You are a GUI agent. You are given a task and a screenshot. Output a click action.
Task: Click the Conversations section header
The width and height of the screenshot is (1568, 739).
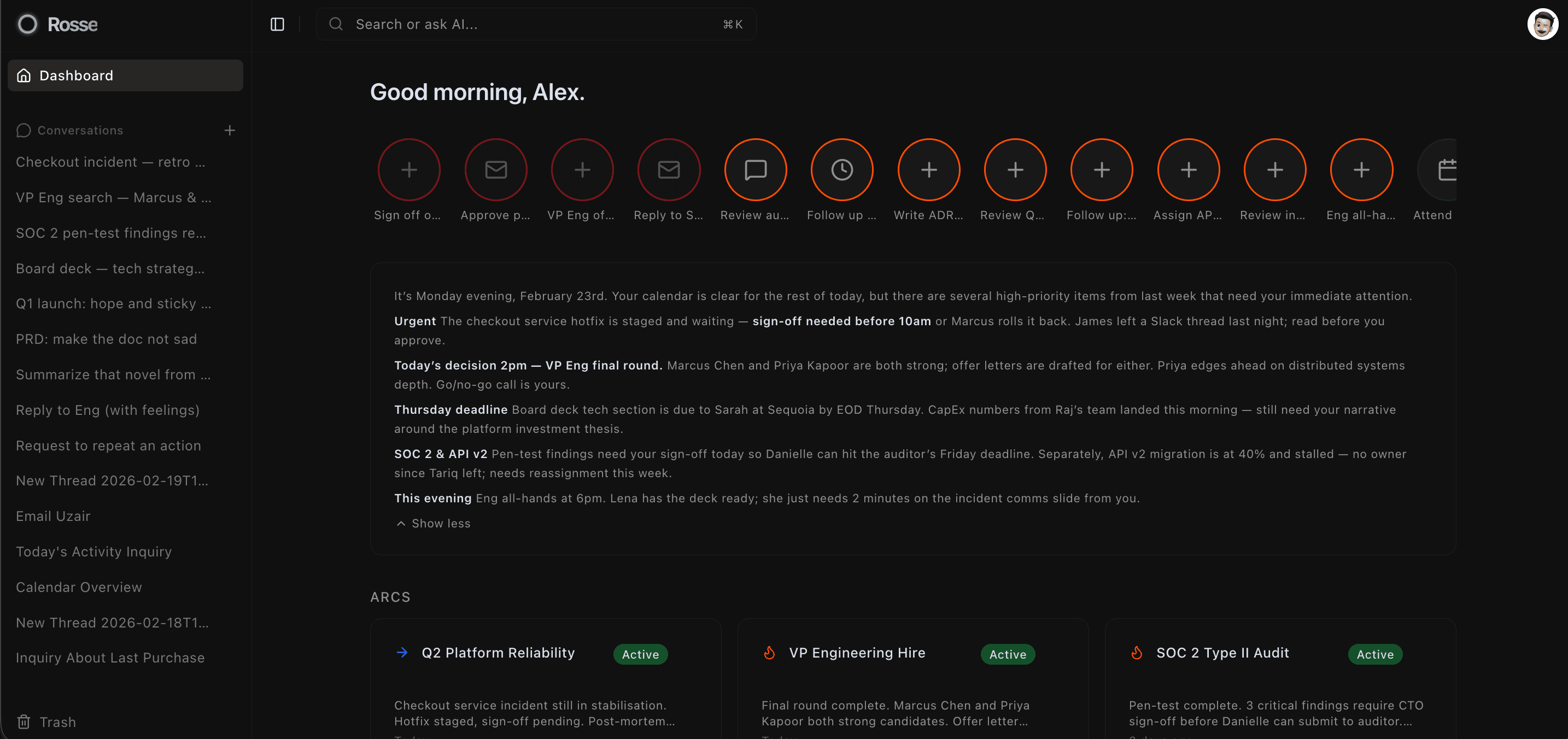coord(80,130)
